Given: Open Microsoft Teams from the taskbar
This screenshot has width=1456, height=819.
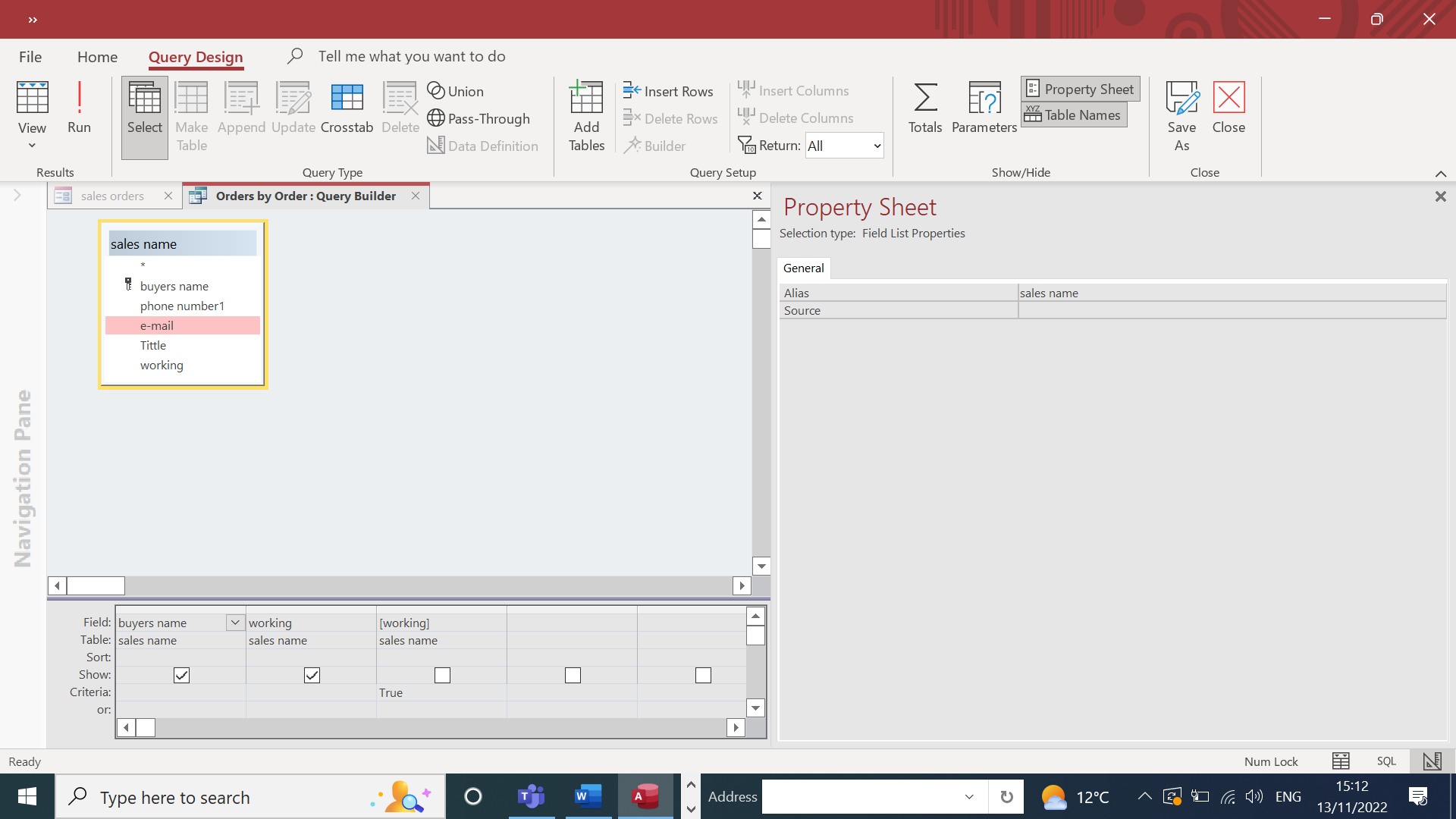Looking at the screenshot, I should click(531, 796).
